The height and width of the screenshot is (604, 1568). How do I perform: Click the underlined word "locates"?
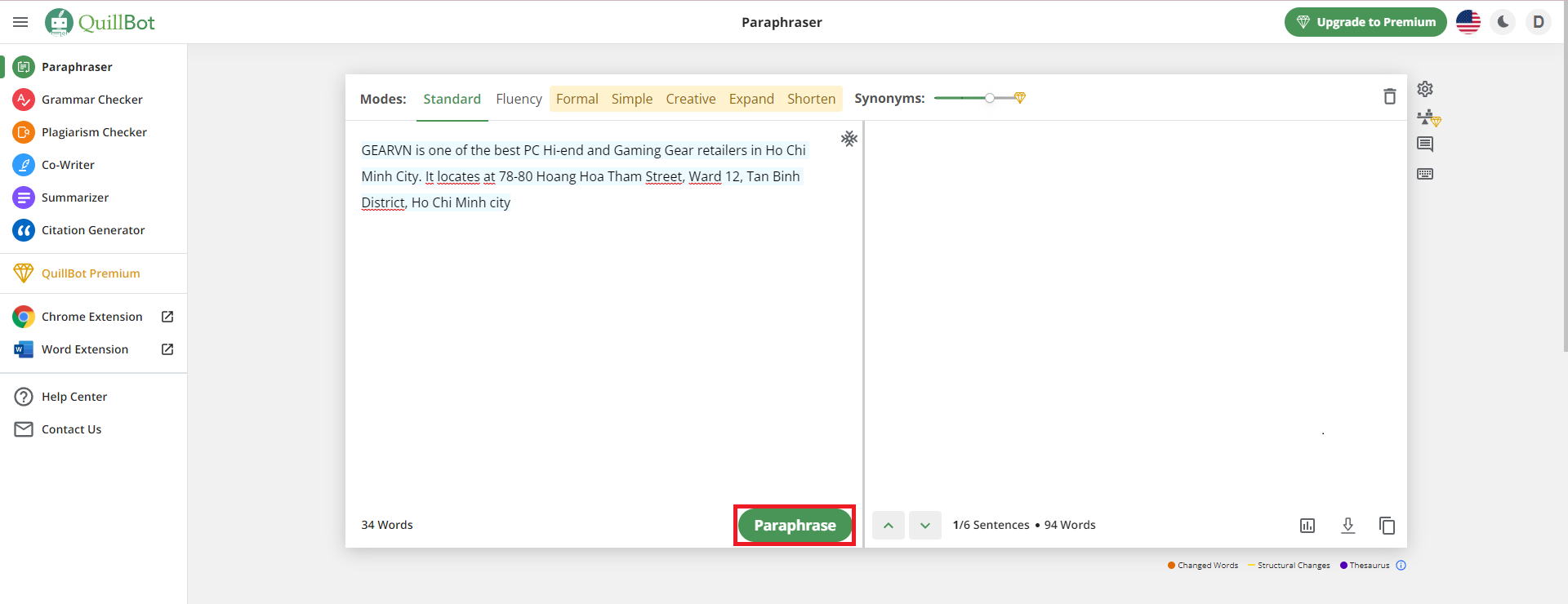point(458,176)
